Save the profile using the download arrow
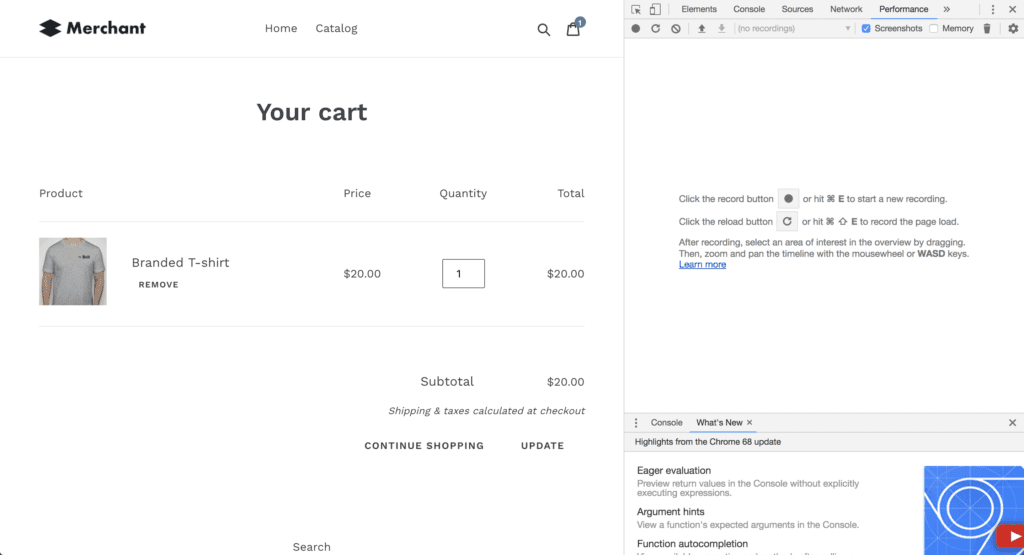 click(722, 29)
